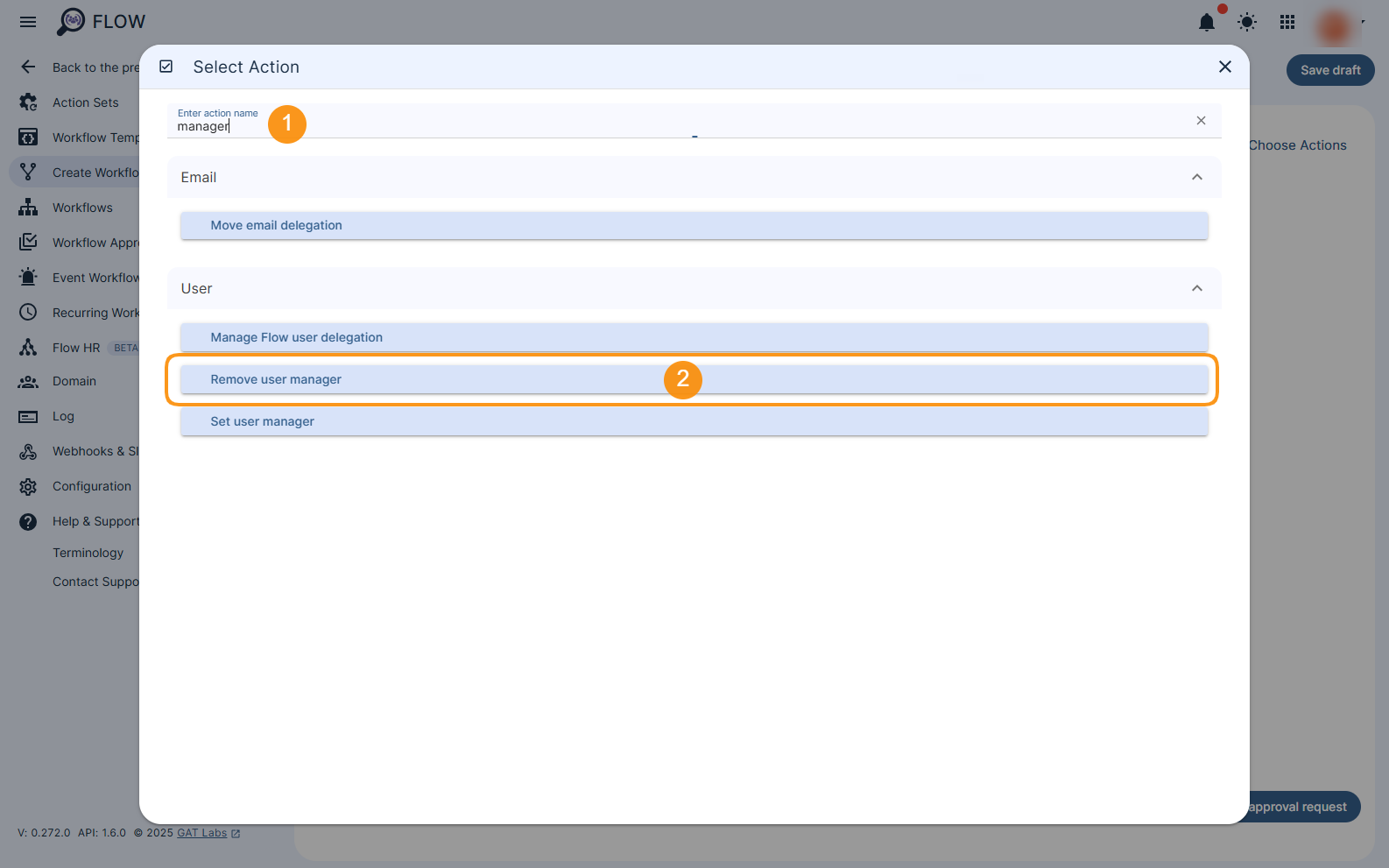Screen dimensions: 1389x868
Task: Click the Flow HR org icon
Action: click(28, 348)
